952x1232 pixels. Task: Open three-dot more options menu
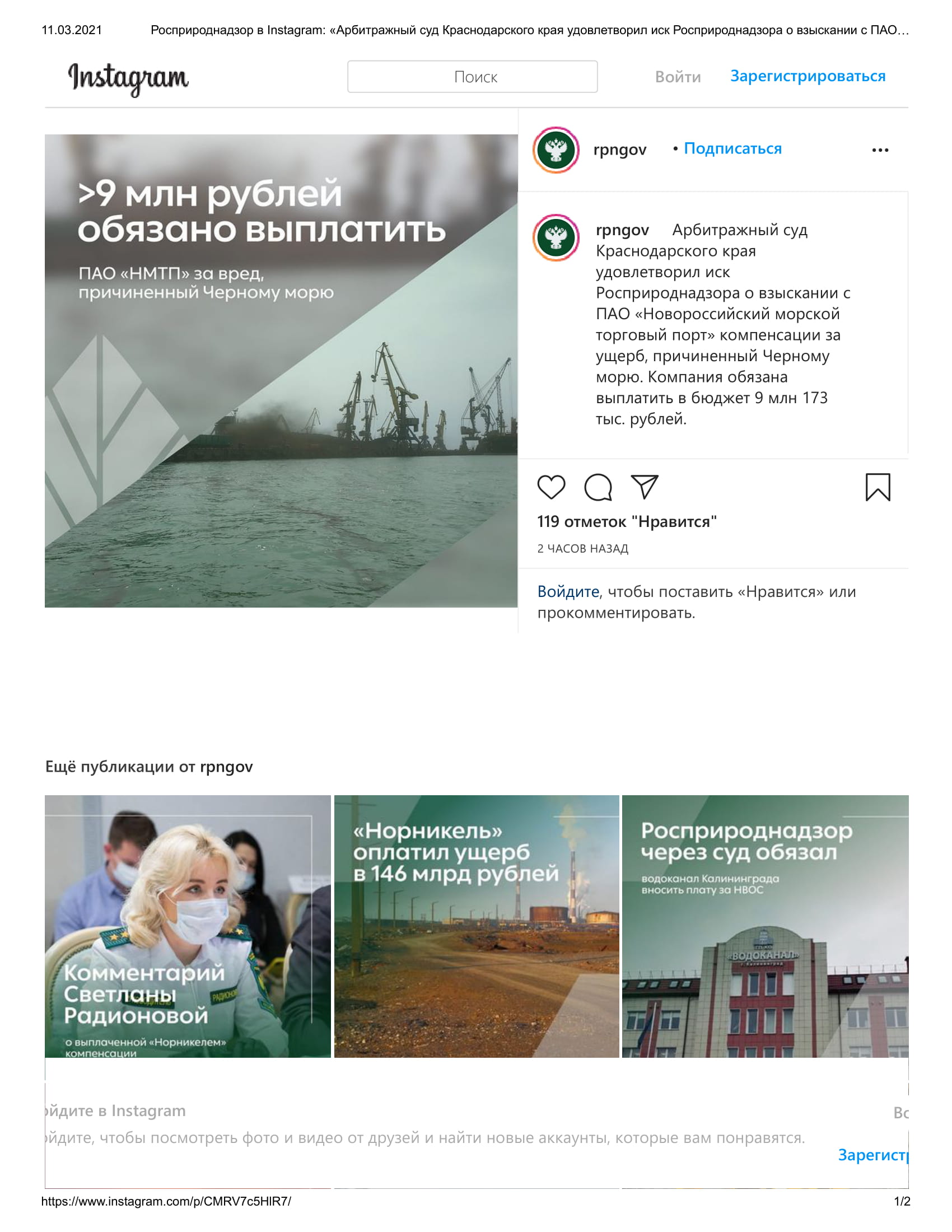[x=880, y=150]
